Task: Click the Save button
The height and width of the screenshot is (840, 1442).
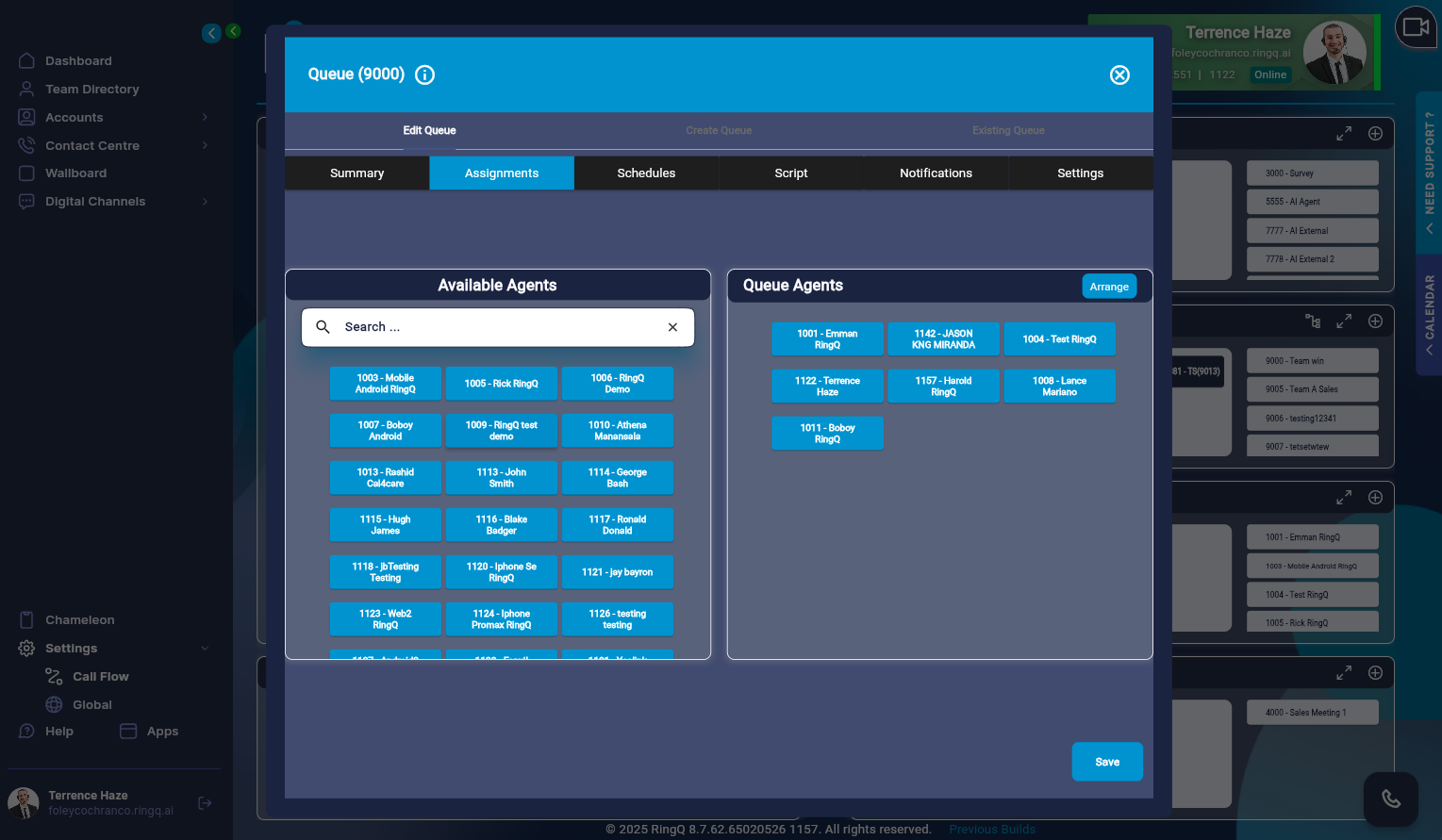Action: 1107,762
